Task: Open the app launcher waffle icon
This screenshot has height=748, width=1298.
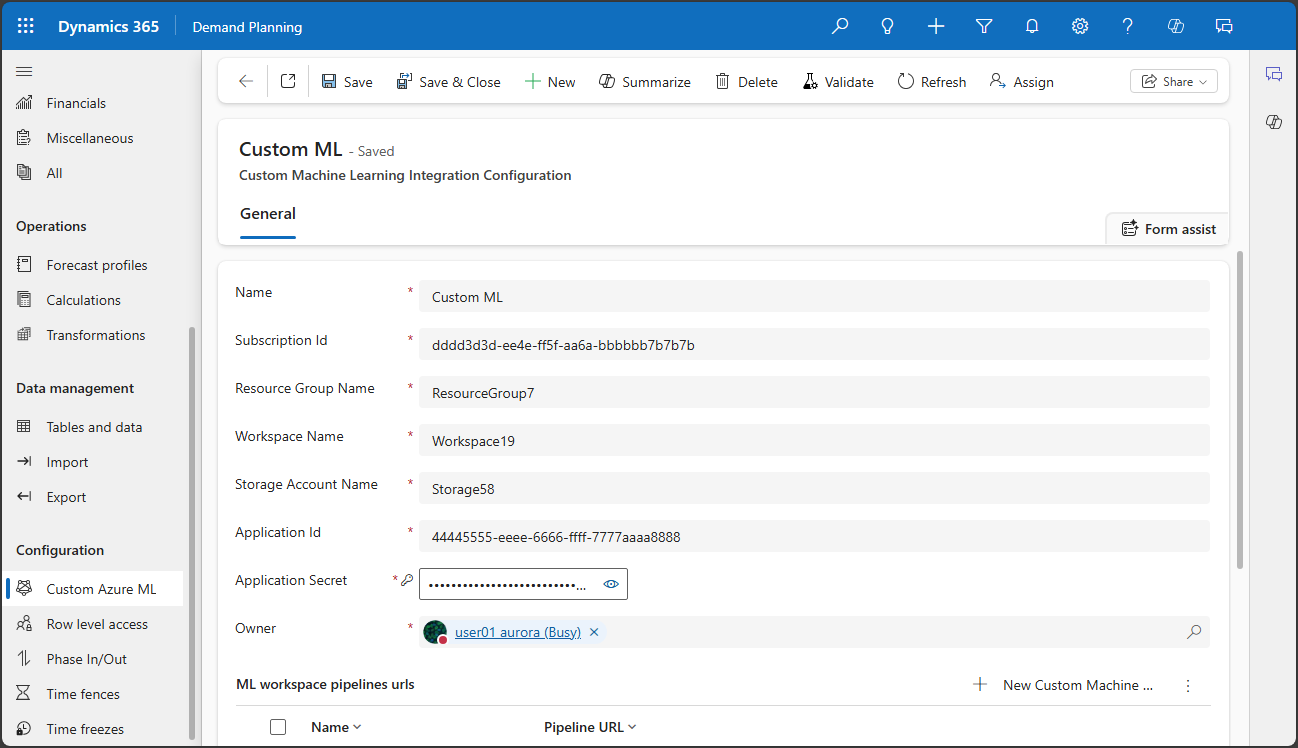Action: (x=26, y=27)
